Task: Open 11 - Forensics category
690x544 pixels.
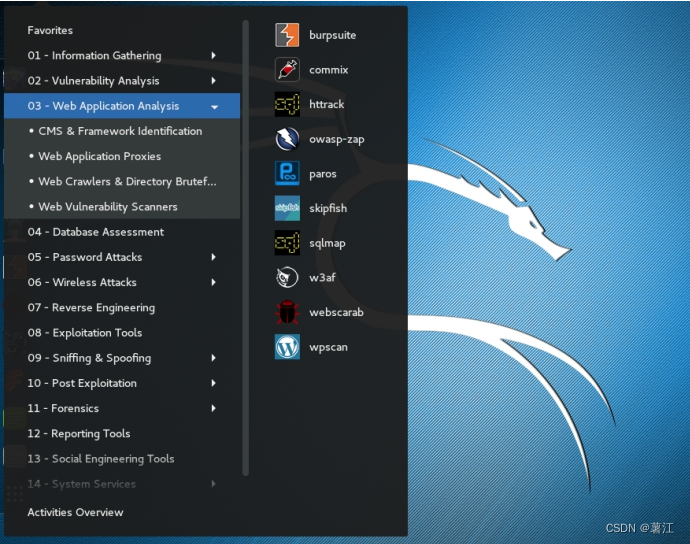Action: 122,408
